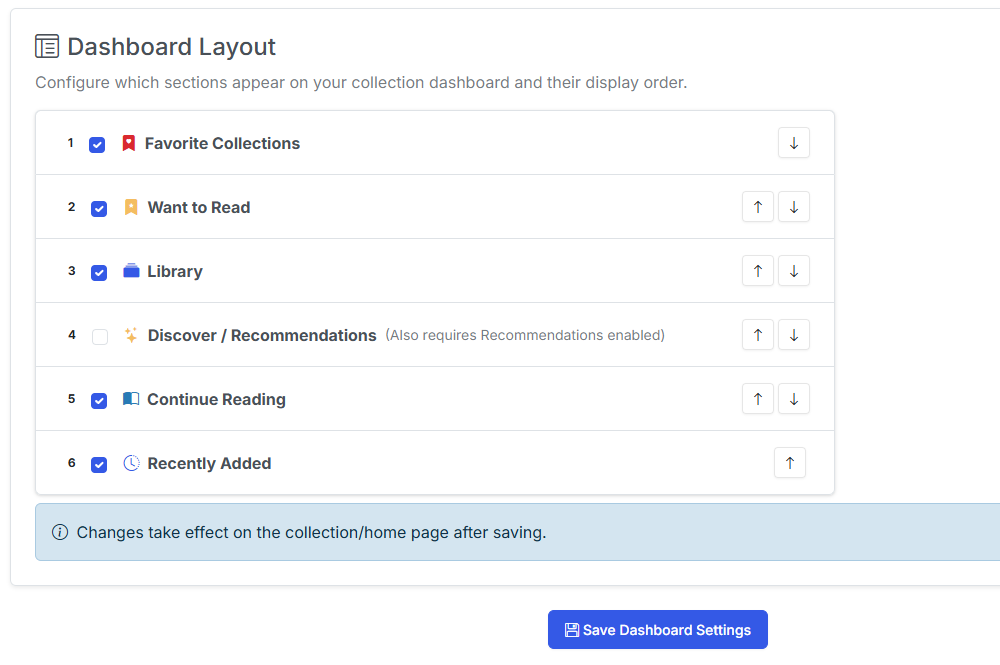Move Discover / Recommendations down one position
1000x665 pixels.
coord(793,334)
